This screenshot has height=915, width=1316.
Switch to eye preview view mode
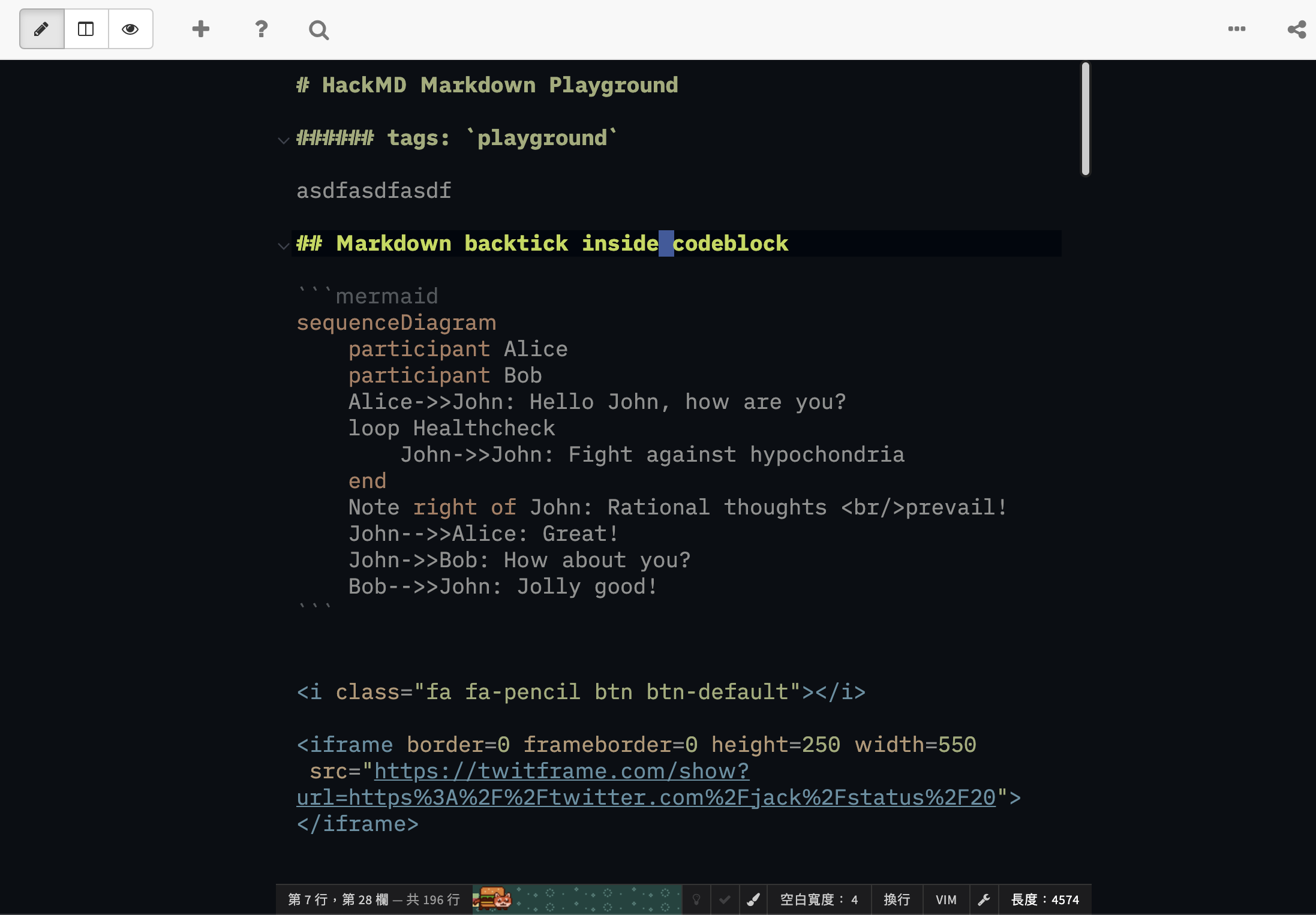[x=130, y=29]
